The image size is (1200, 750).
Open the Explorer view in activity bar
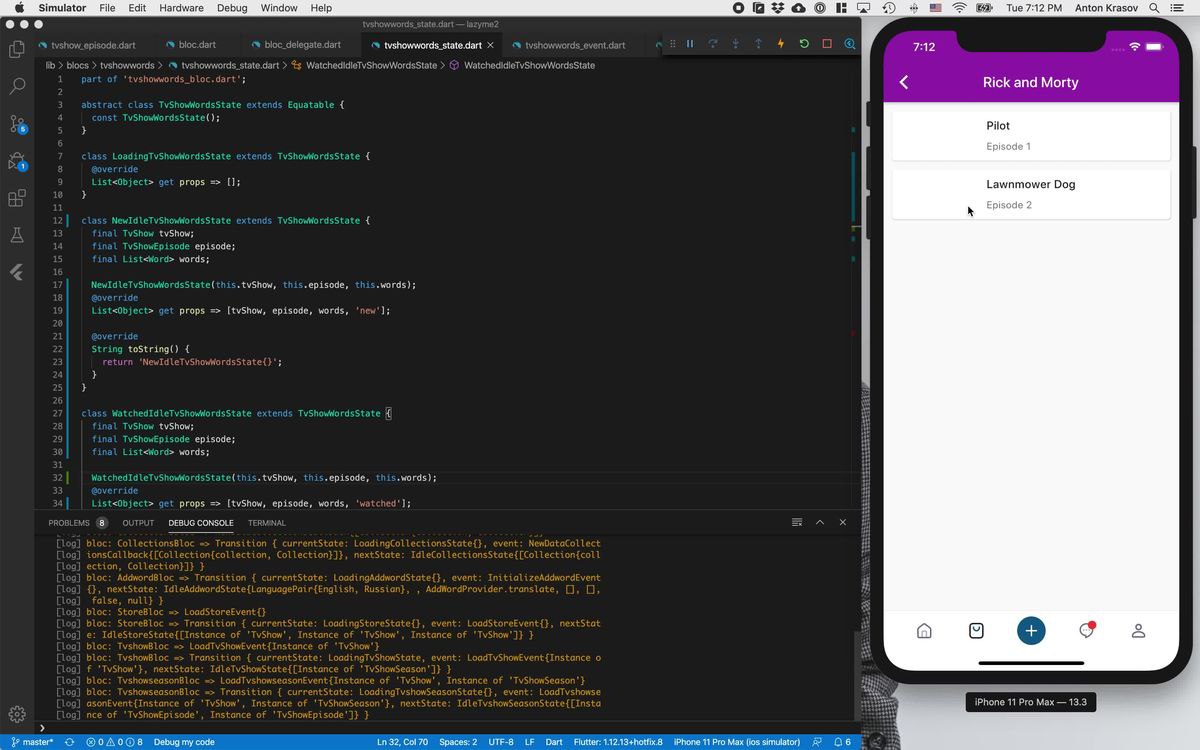click(17, 49)
